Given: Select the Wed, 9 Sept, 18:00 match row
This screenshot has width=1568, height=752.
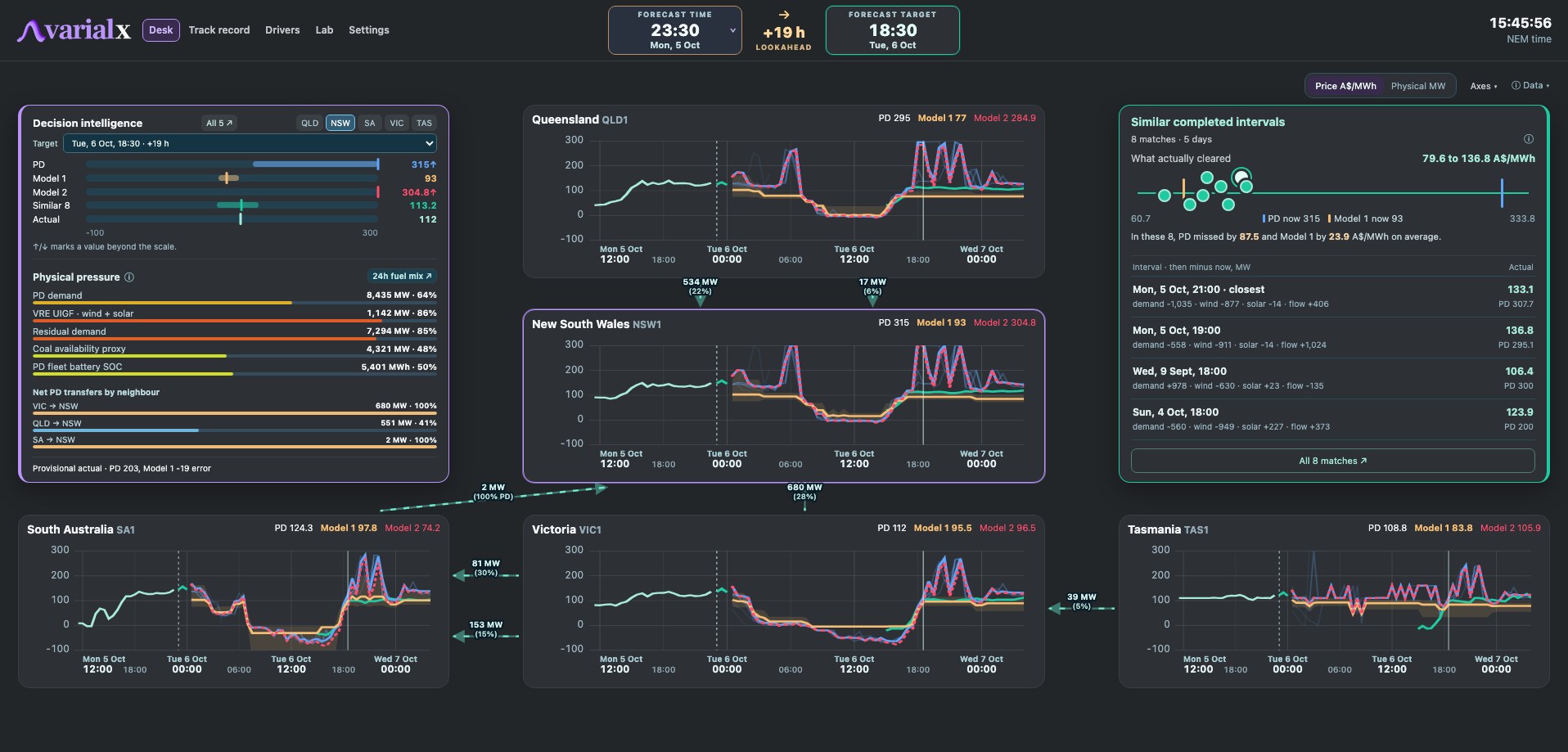Looking at the screenshot, I should pyautogui.click(x=1332, y=378).
